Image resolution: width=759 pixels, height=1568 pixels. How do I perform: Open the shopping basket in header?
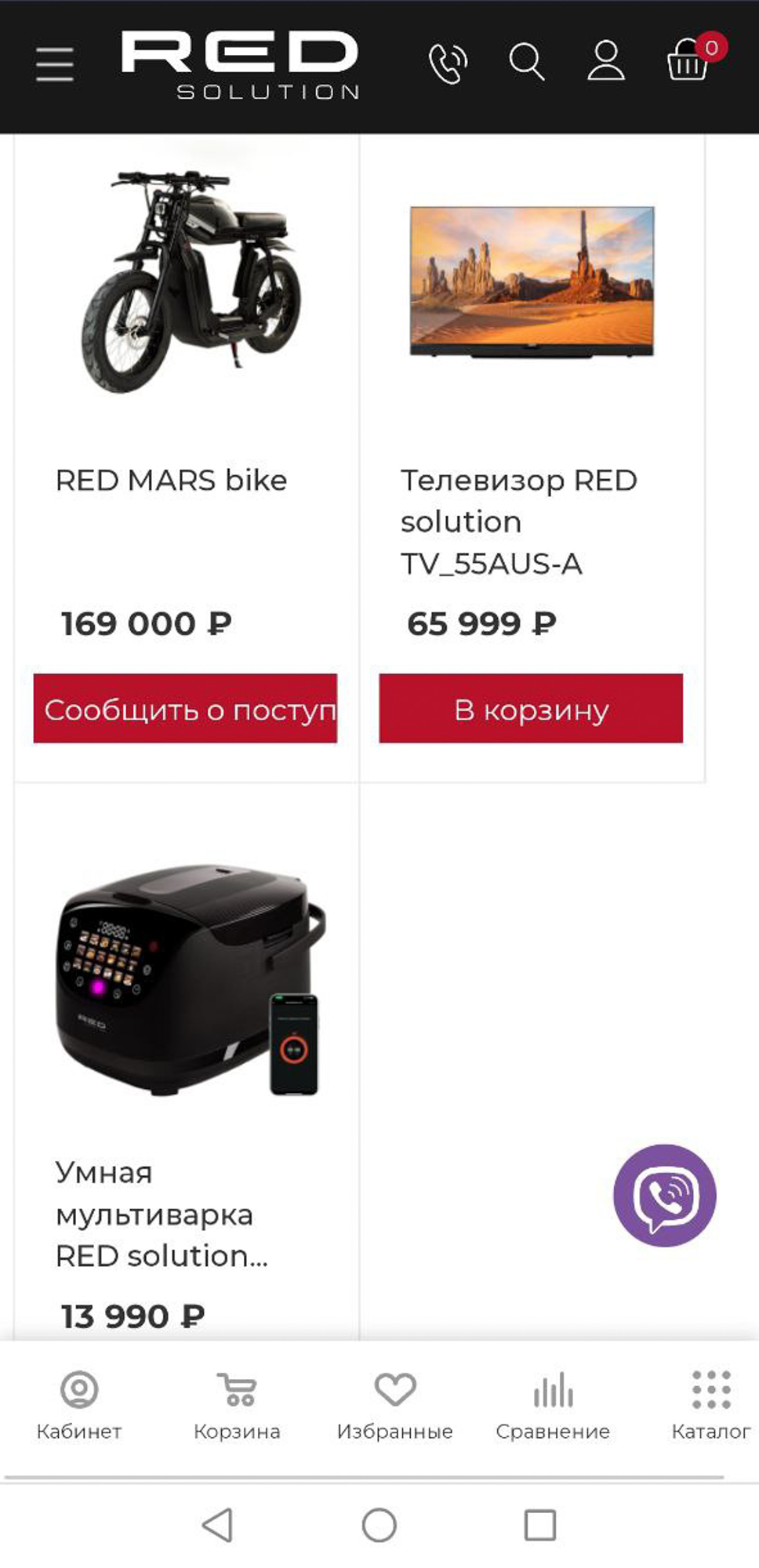click(688, 61)
